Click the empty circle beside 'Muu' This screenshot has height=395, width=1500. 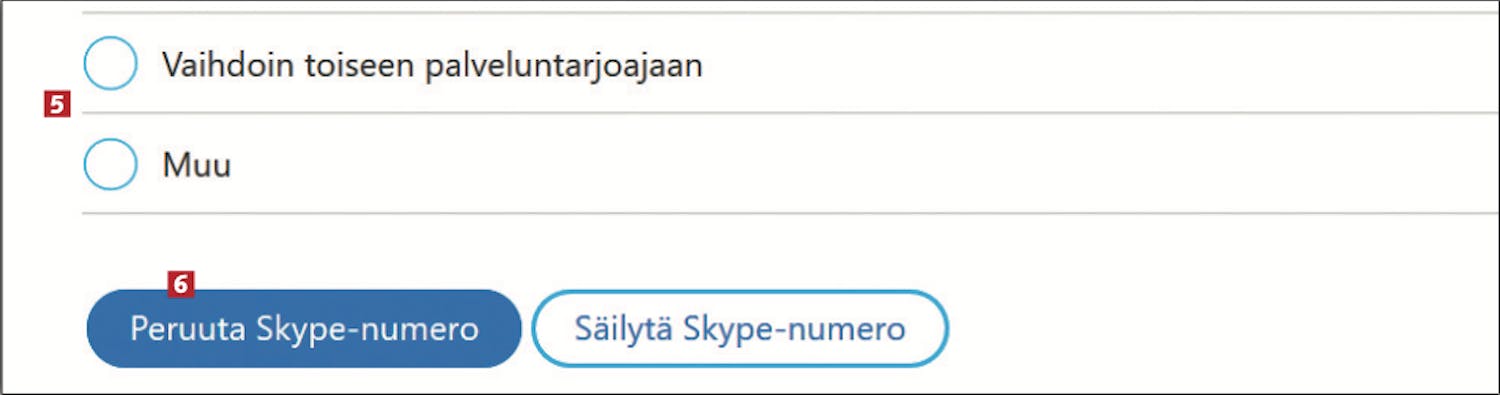[110, 163]
